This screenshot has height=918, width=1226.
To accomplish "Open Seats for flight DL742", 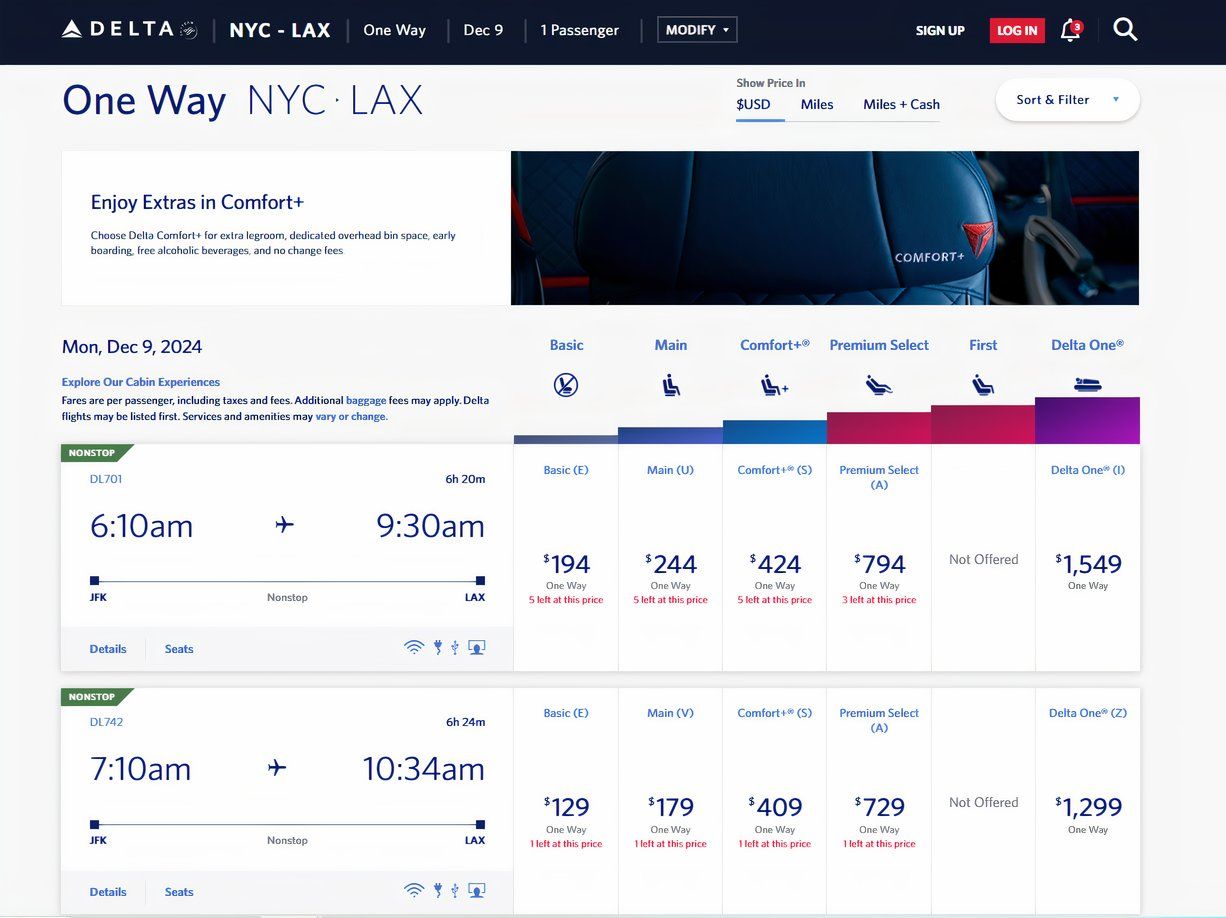I will (179, 892).
